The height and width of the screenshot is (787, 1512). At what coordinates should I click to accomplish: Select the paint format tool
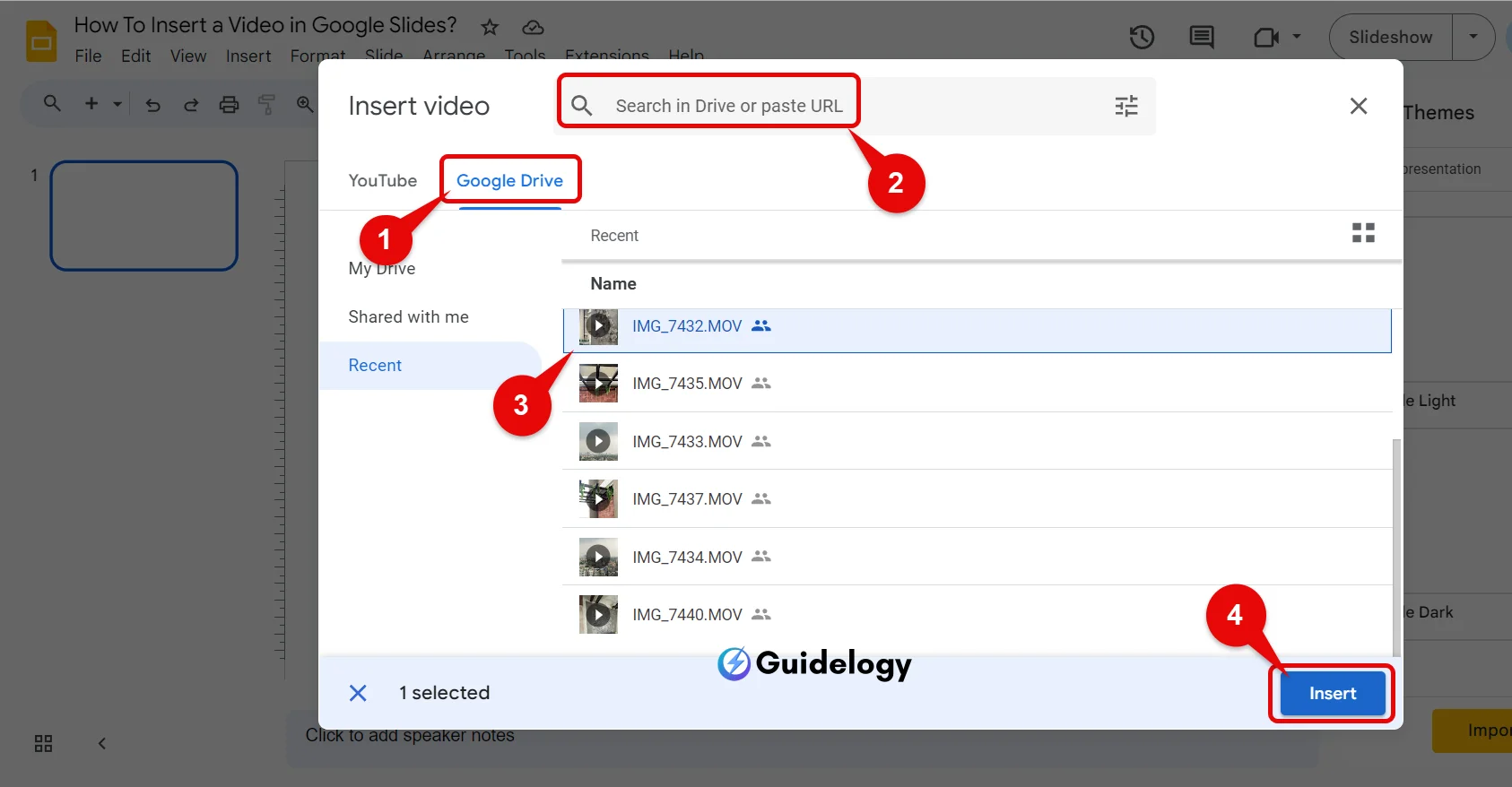266,105
